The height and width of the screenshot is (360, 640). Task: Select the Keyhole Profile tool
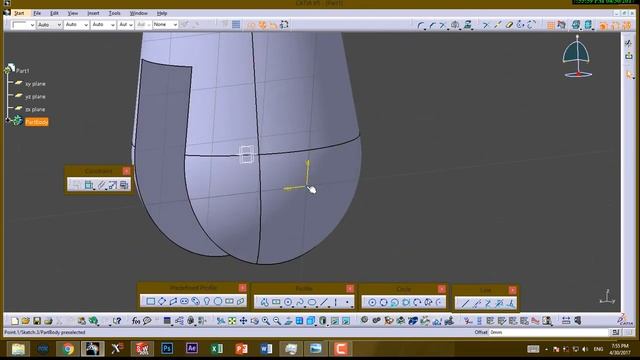click(x=207, y=302)
